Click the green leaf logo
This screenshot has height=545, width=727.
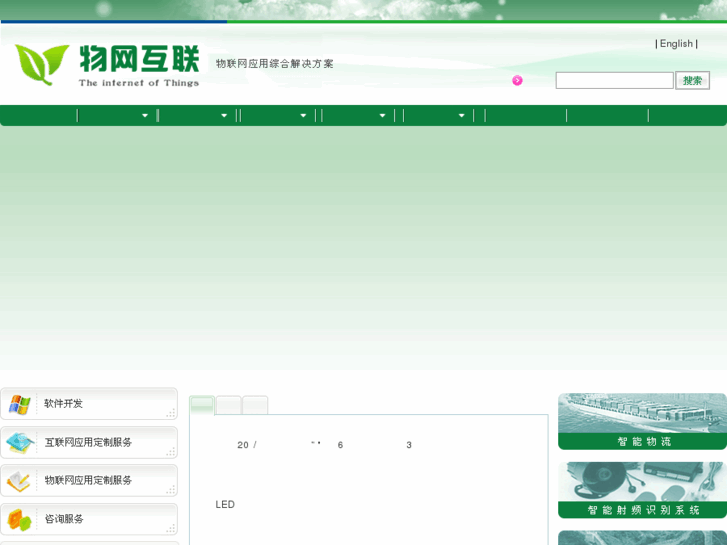(42, 64)
